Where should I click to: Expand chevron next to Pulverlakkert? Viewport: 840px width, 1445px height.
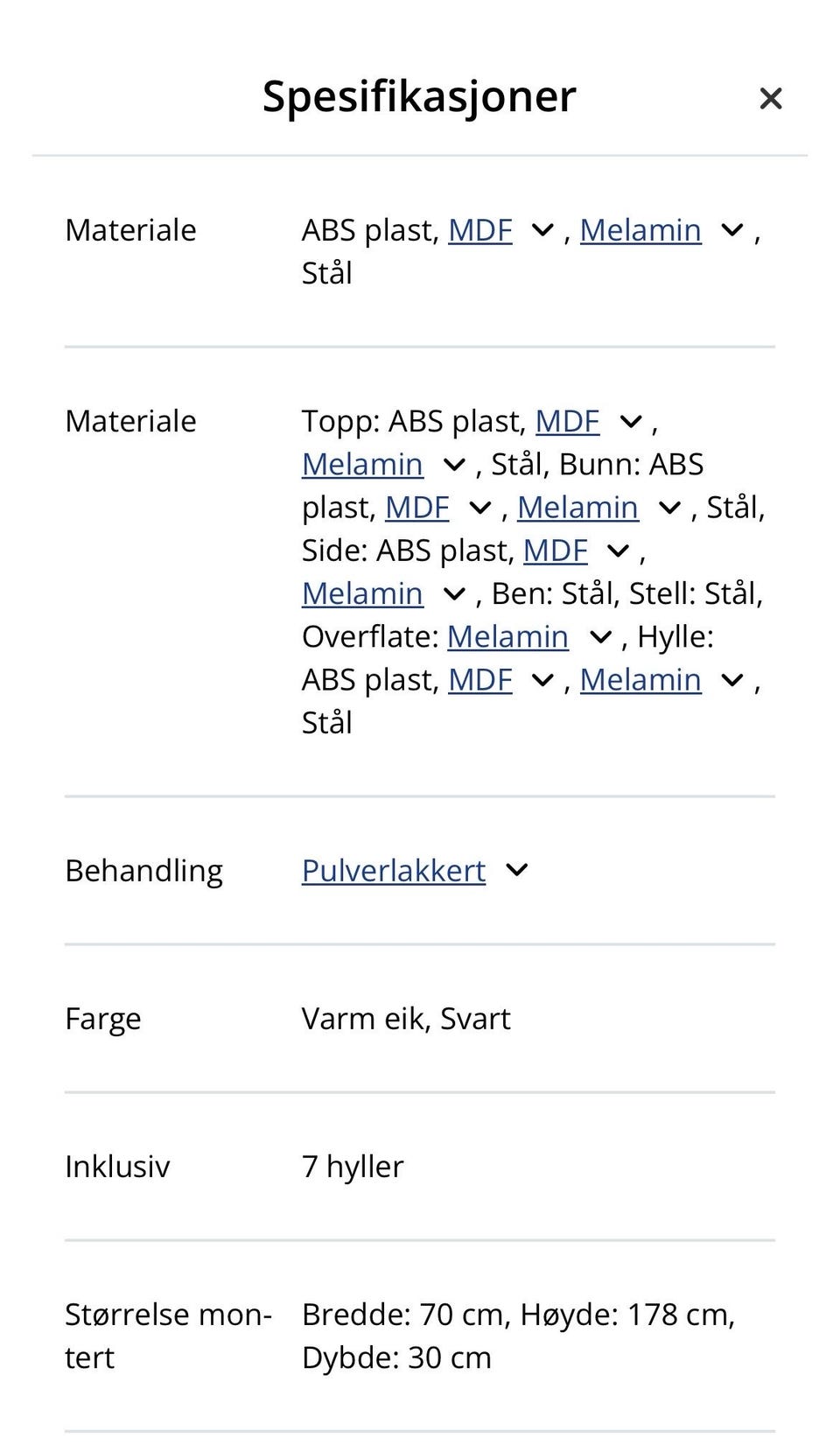[x=517, y=870]
